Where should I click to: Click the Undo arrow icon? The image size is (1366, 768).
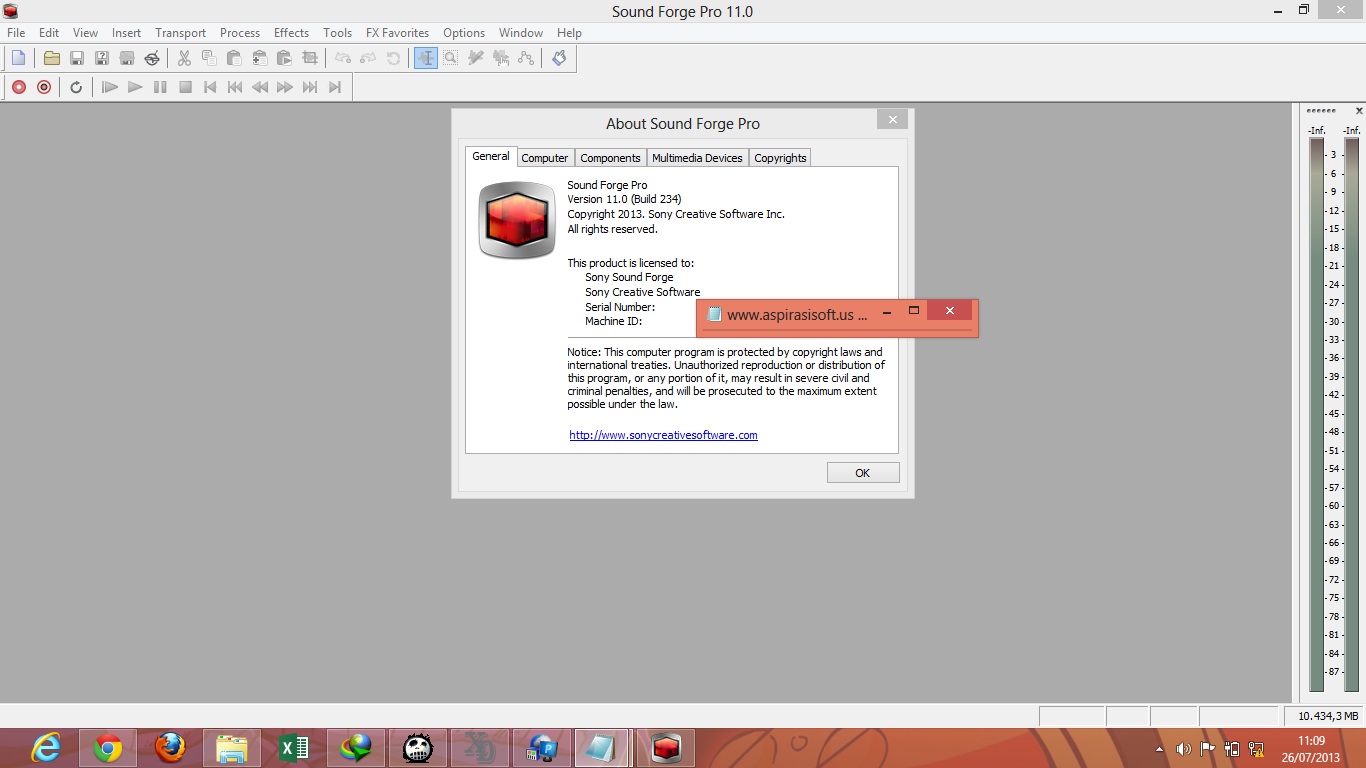pyautogui.click(x=343, y=58)
